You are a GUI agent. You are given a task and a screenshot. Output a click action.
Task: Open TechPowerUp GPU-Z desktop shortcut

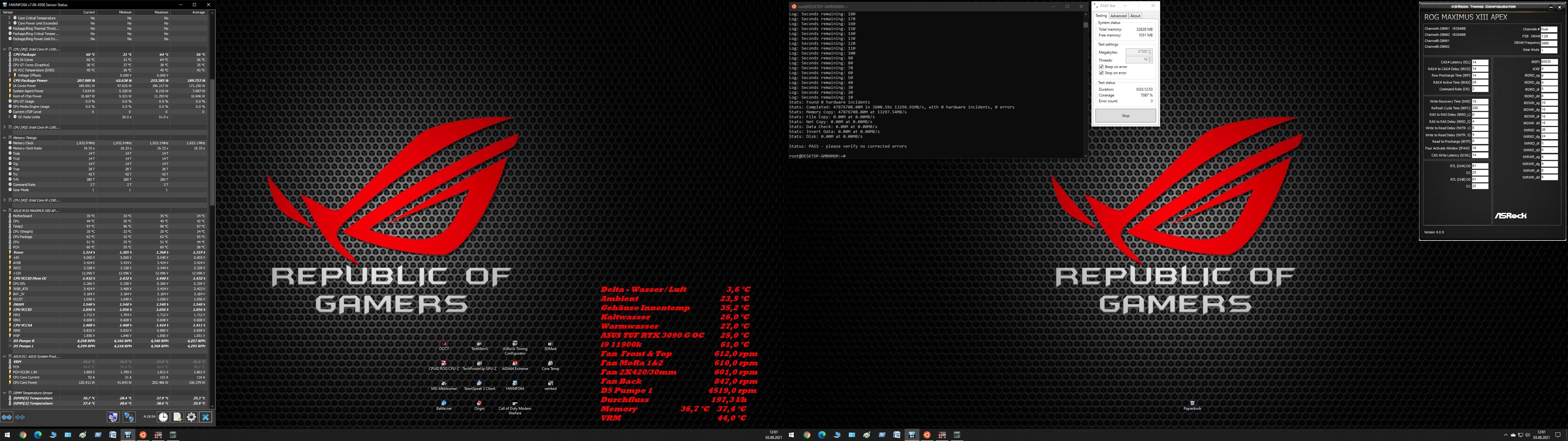tap(479, 365)
